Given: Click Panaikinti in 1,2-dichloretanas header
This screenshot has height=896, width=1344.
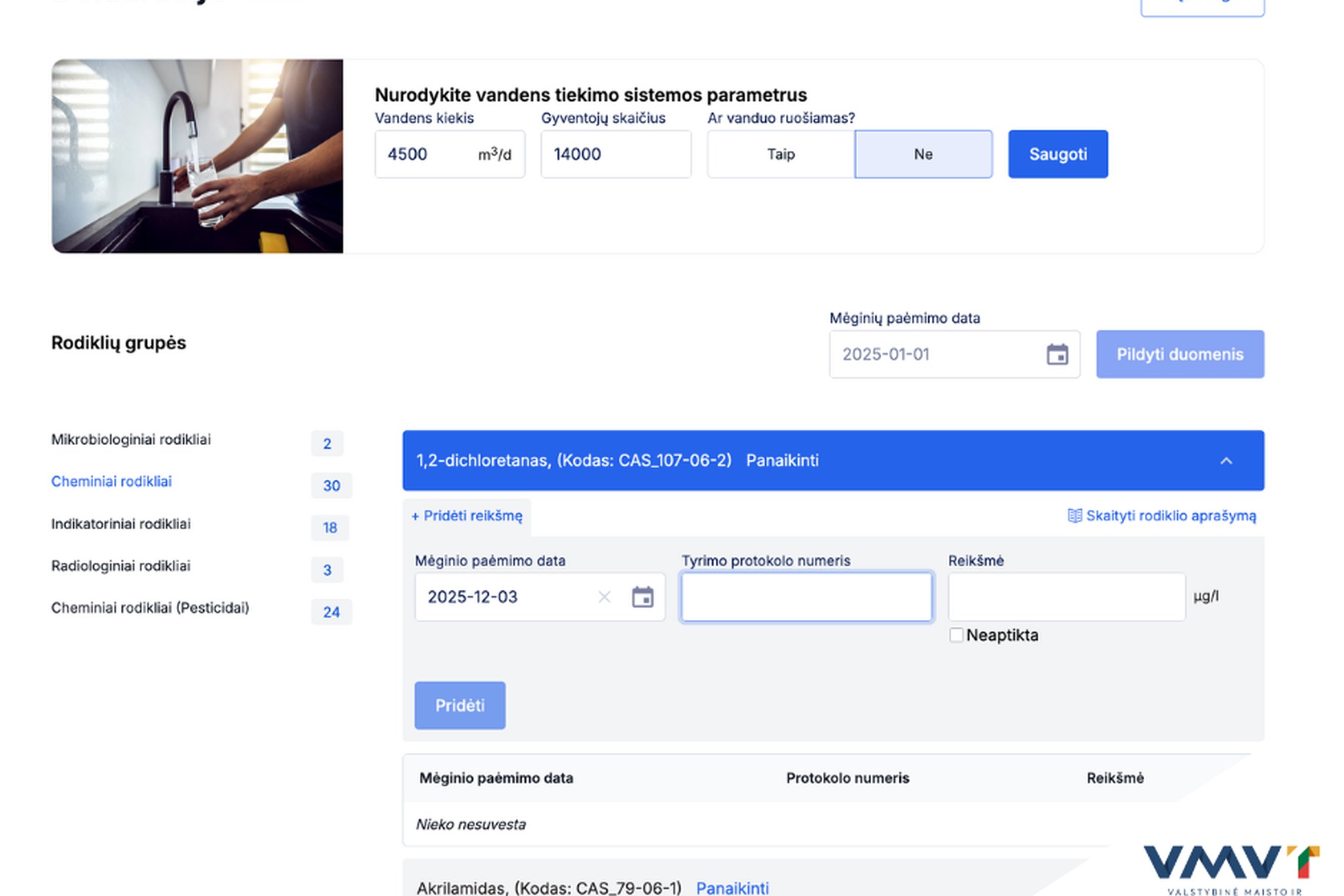Looking at the screenshot, I should coord(782,460).
